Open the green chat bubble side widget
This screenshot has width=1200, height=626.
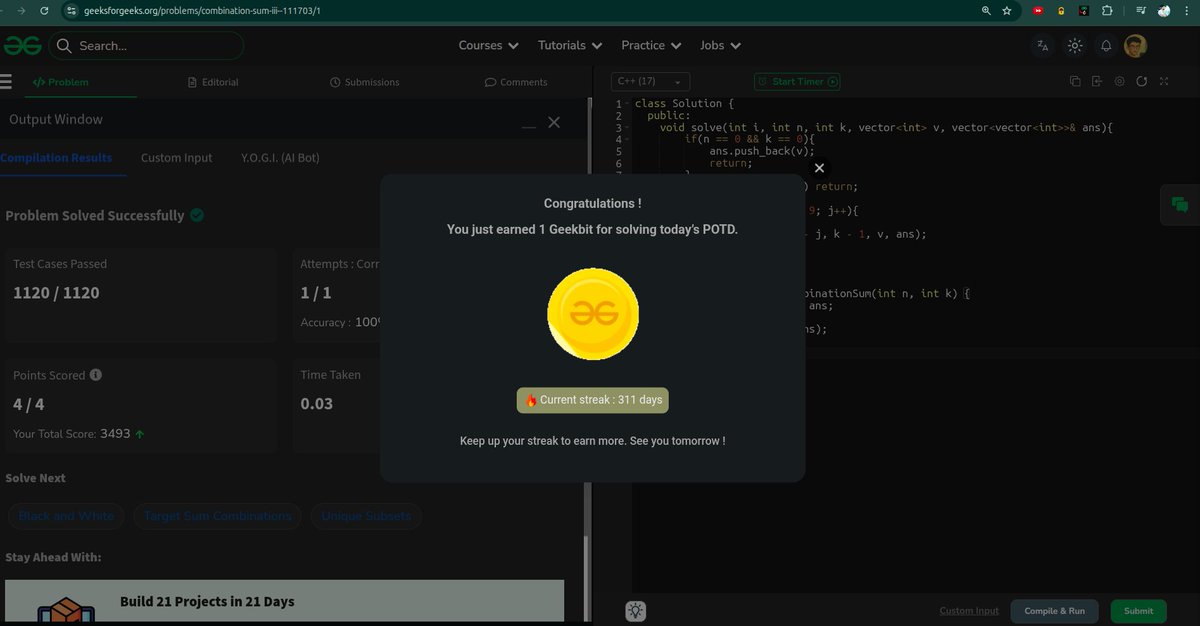(x=1180, y=205)
